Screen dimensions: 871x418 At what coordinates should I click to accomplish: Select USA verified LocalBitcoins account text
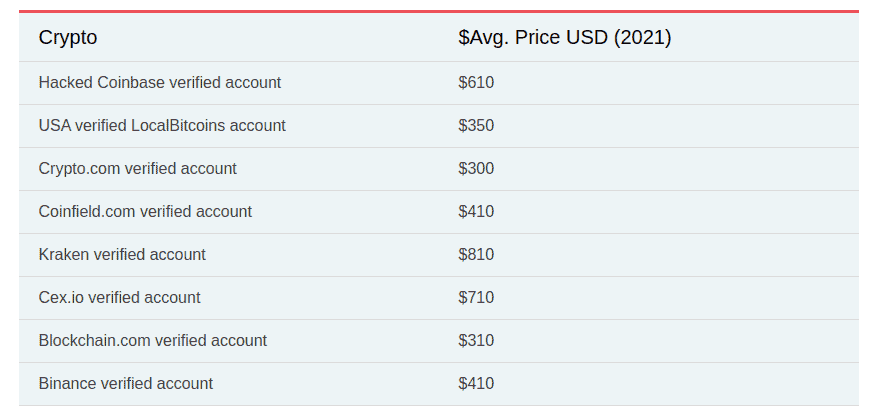162,125
